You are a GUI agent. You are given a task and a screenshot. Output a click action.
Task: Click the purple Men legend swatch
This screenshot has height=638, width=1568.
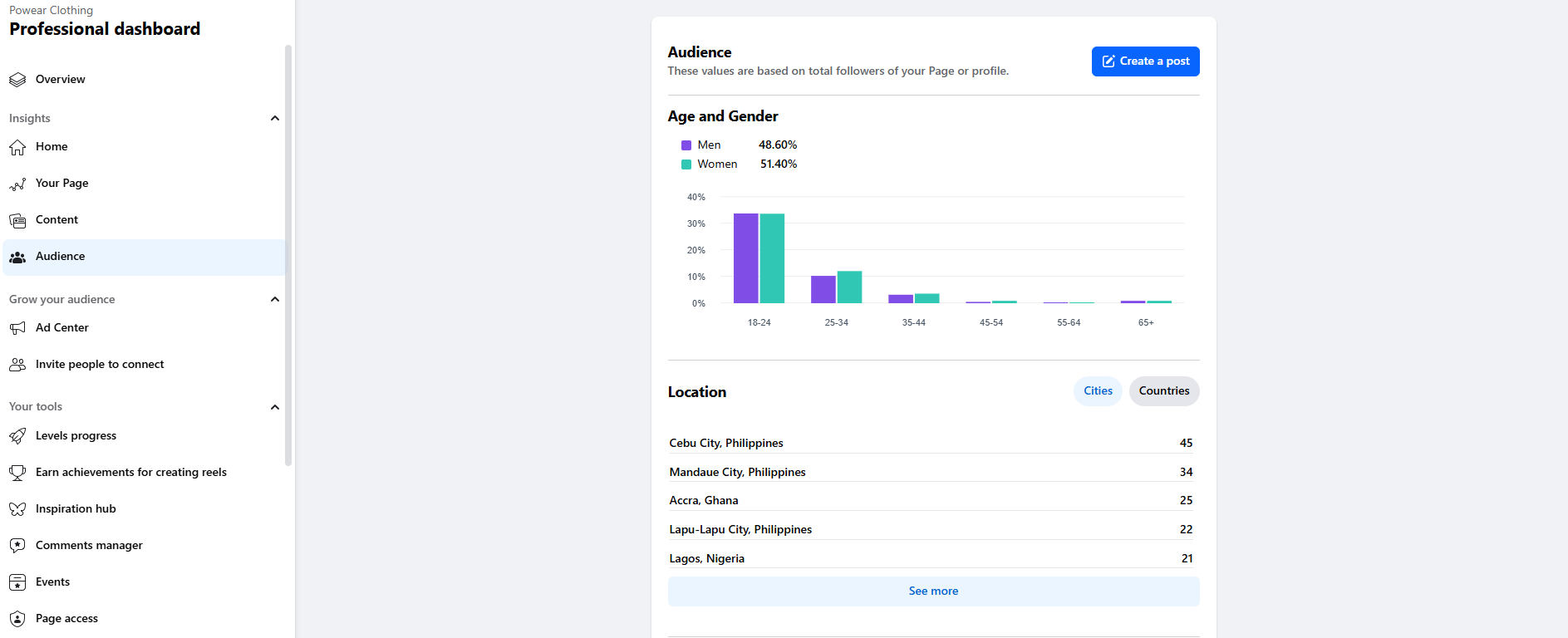tap(686, 145)
